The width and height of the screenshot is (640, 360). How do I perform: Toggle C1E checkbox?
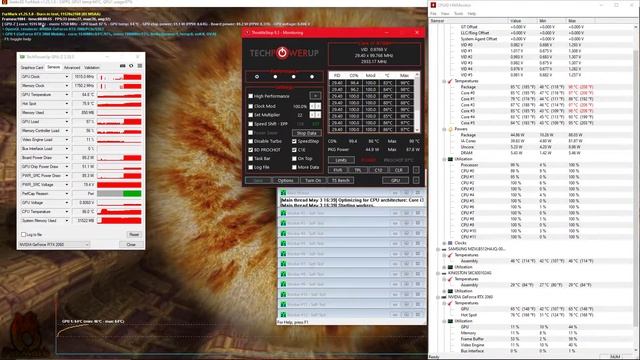[294, 150]
